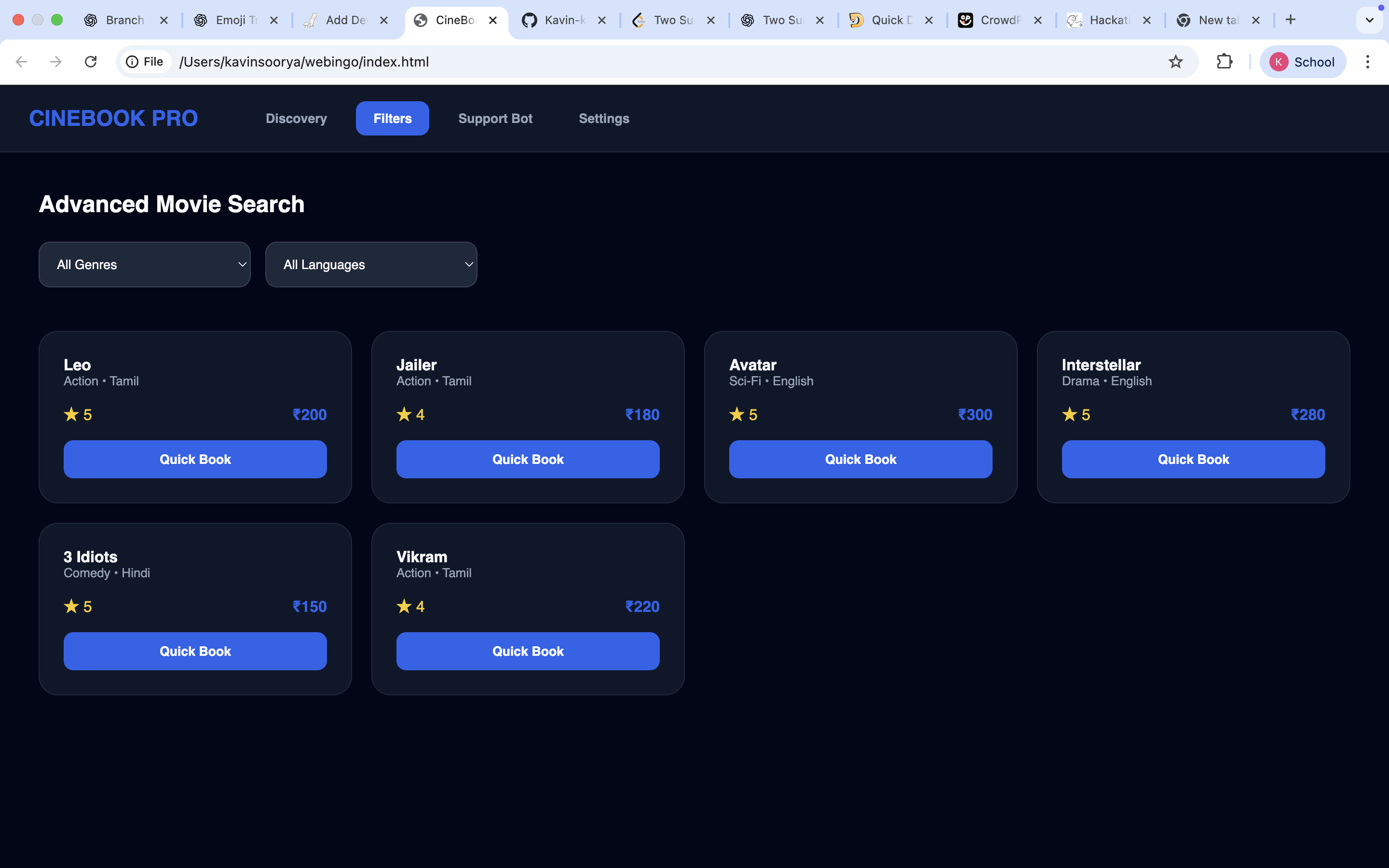
Task: Quick Book the movie Avatar
Action: pos(860,459)
